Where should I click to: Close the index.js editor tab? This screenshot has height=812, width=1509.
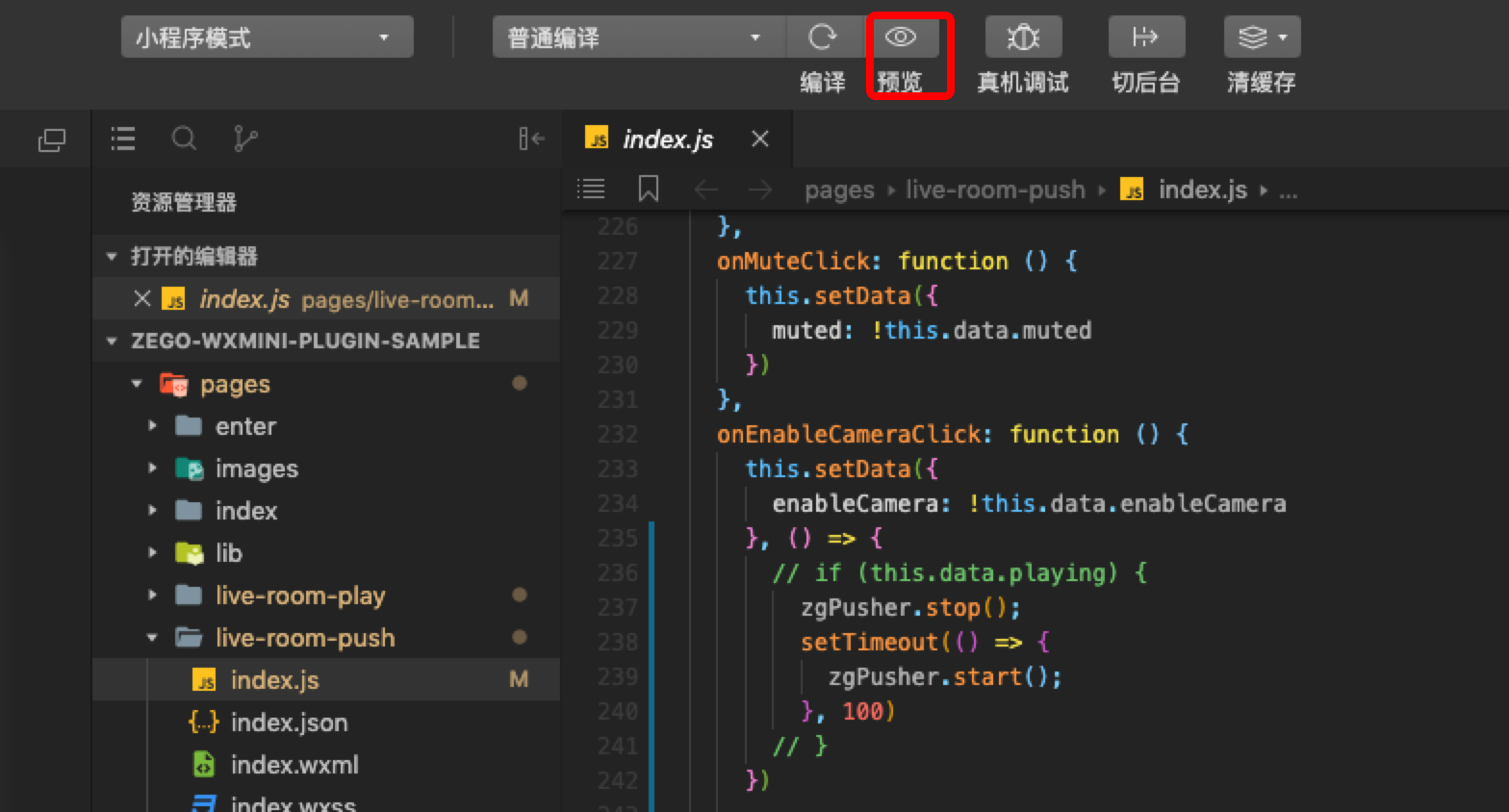click(760, 140)
